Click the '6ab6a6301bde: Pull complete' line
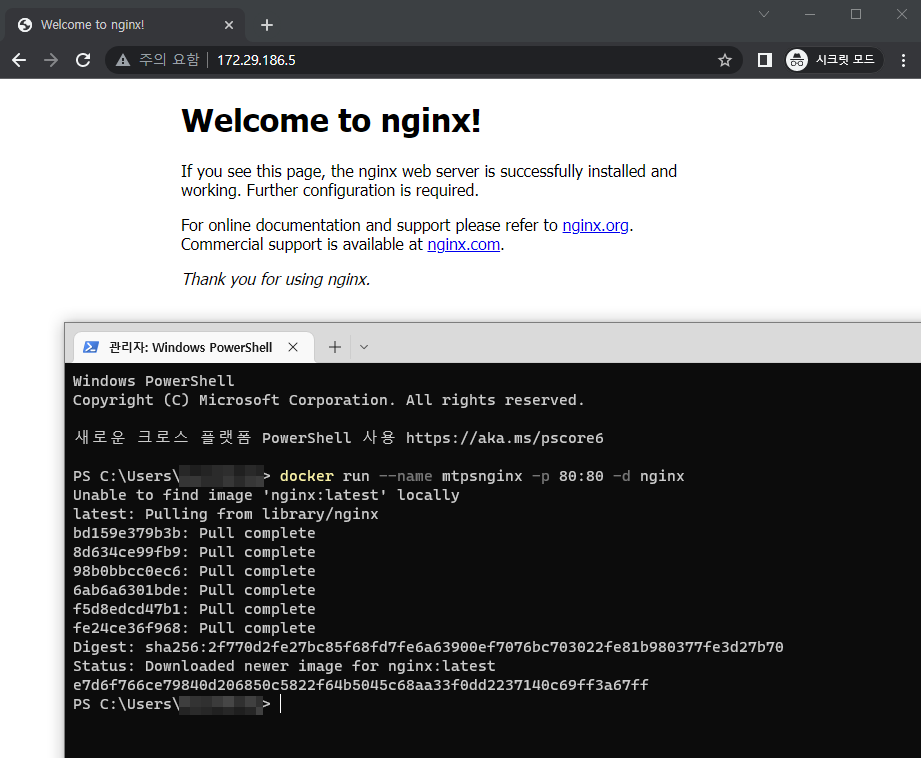 pos(194,590)
